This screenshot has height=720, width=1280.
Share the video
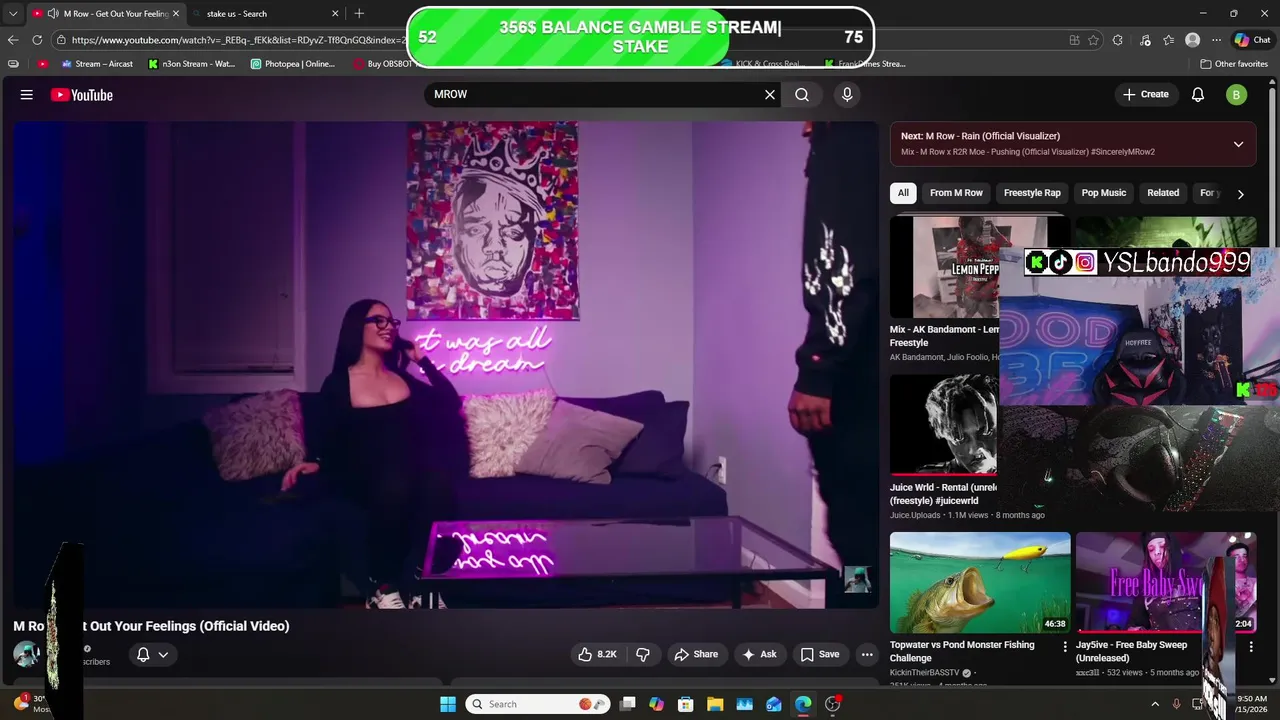tap(696, 654)
